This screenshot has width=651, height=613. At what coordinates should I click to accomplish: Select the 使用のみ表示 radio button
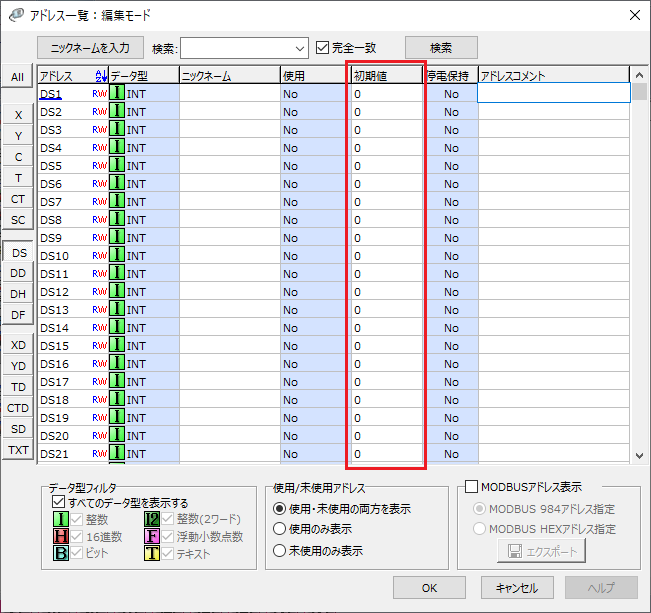point(280,529)
